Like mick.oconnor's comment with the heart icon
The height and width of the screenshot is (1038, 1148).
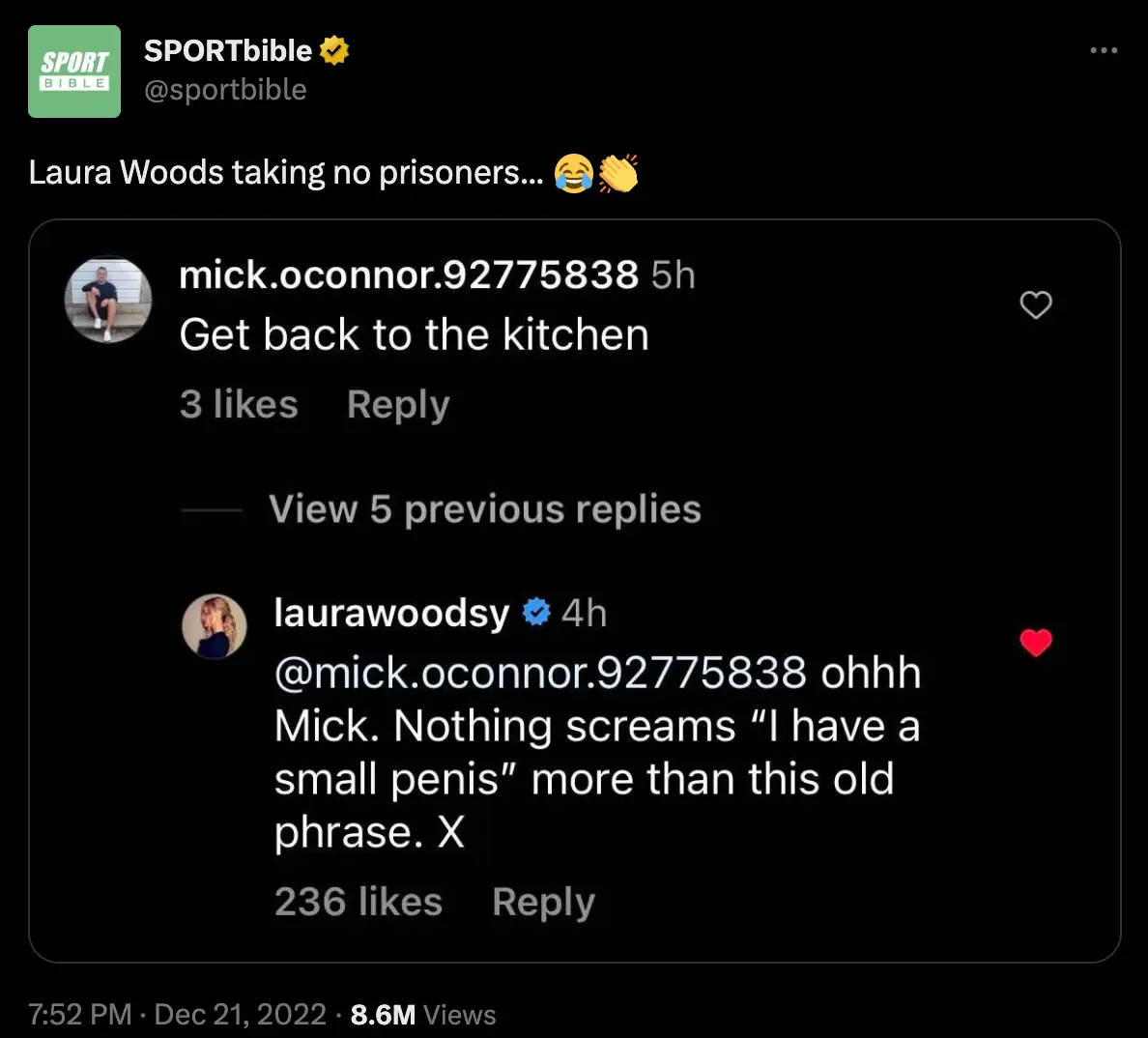point(1036,304)
